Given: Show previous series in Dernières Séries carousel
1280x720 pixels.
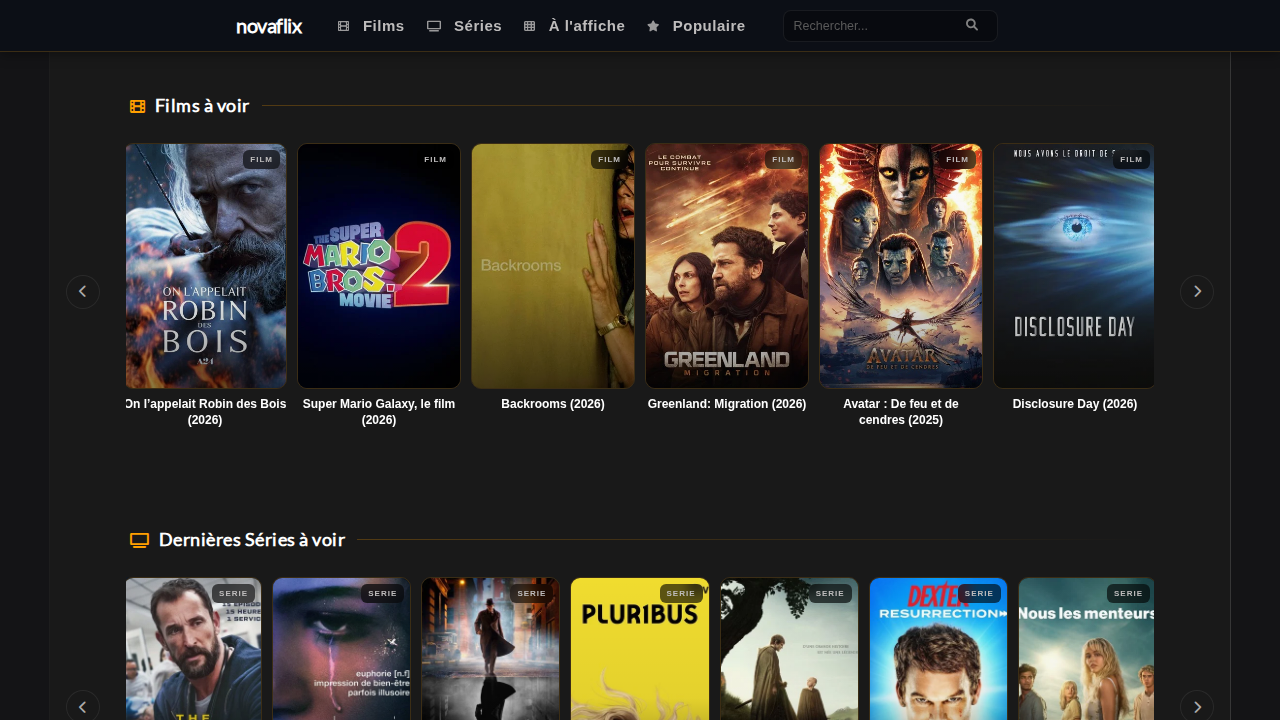Looking at the screenshot, I should pos(83,706).
